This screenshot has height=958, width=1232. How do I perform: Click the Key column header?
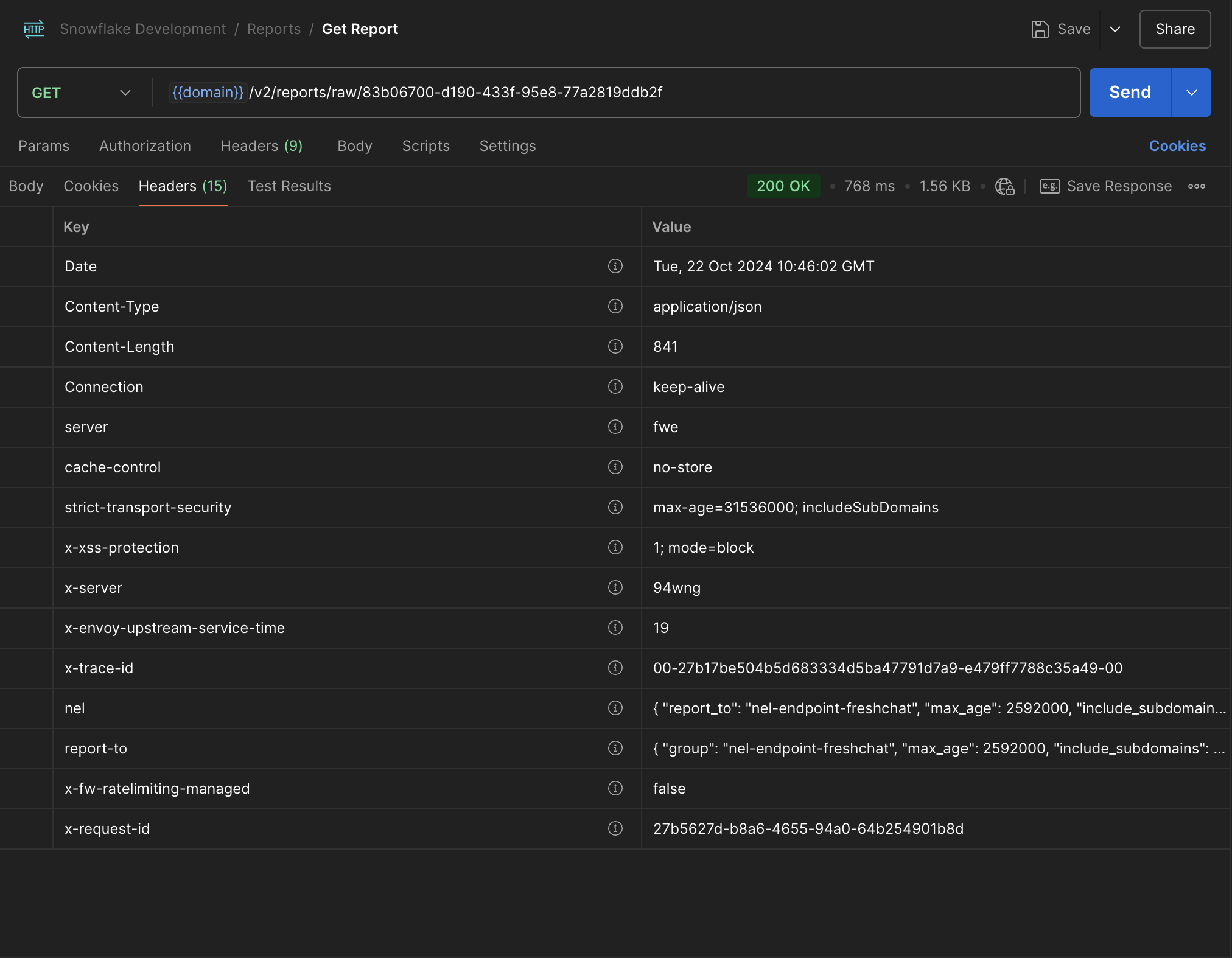click(76, 227)
